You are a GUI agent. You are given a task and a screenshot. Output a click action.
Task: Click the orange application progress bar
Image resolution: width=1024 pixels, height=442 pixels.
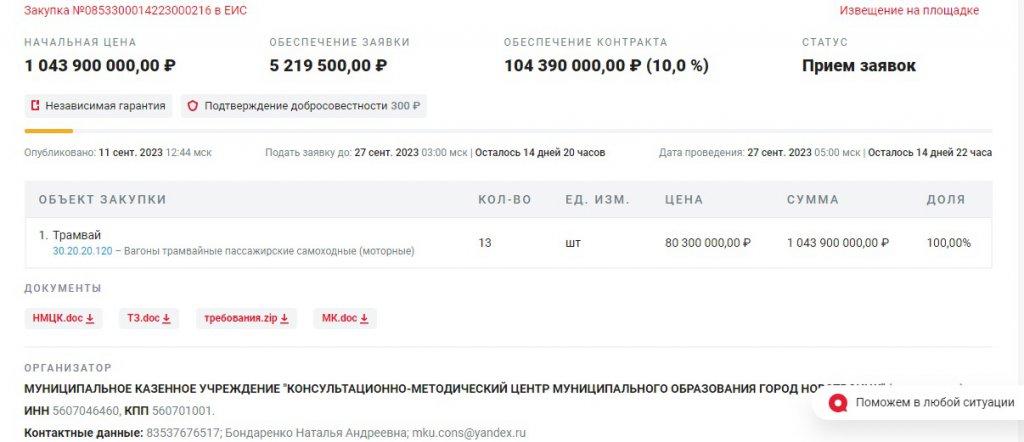pyautogui.click(x=48, y=131)
